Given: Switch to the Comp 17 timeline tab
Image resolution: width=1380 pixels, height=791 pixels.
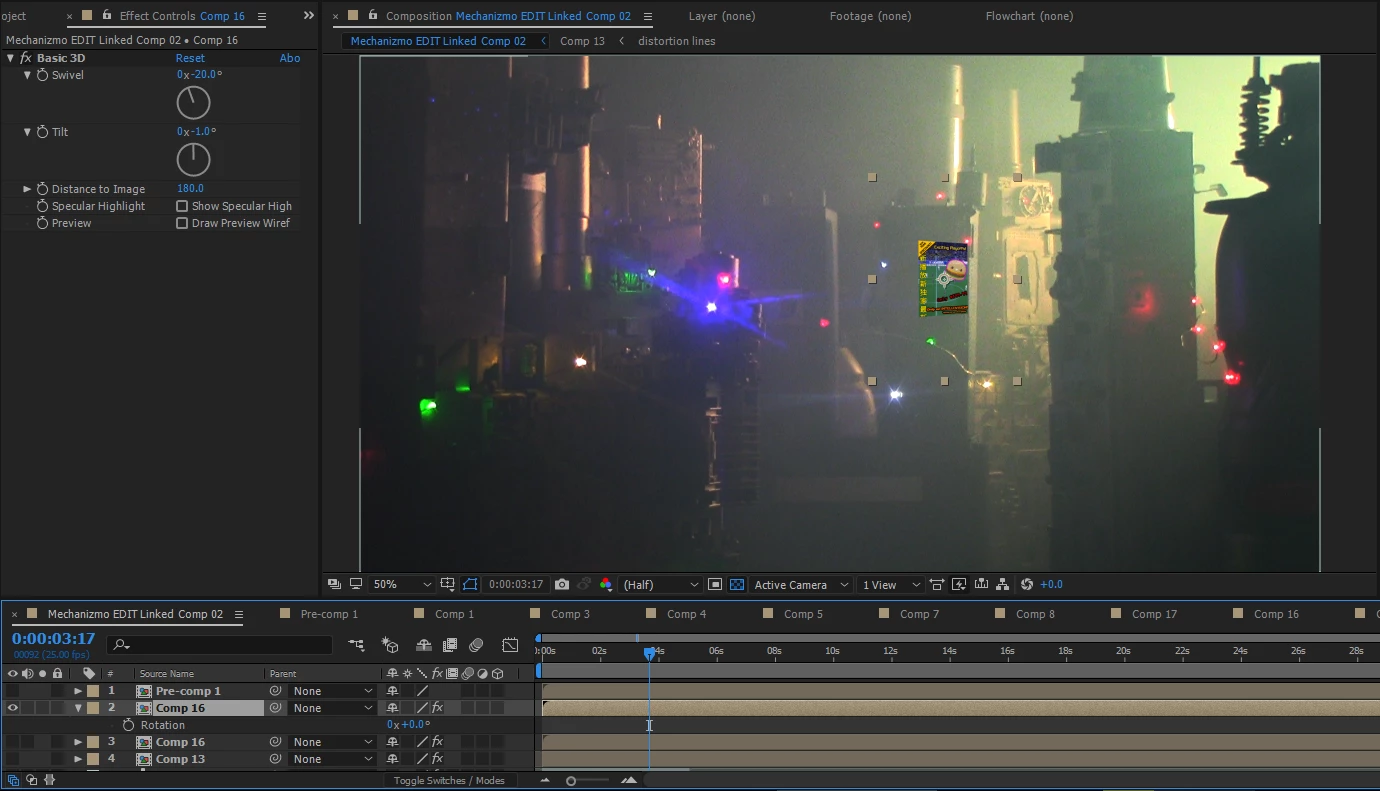Looking at the screenshot, I should pos(1154,614).
